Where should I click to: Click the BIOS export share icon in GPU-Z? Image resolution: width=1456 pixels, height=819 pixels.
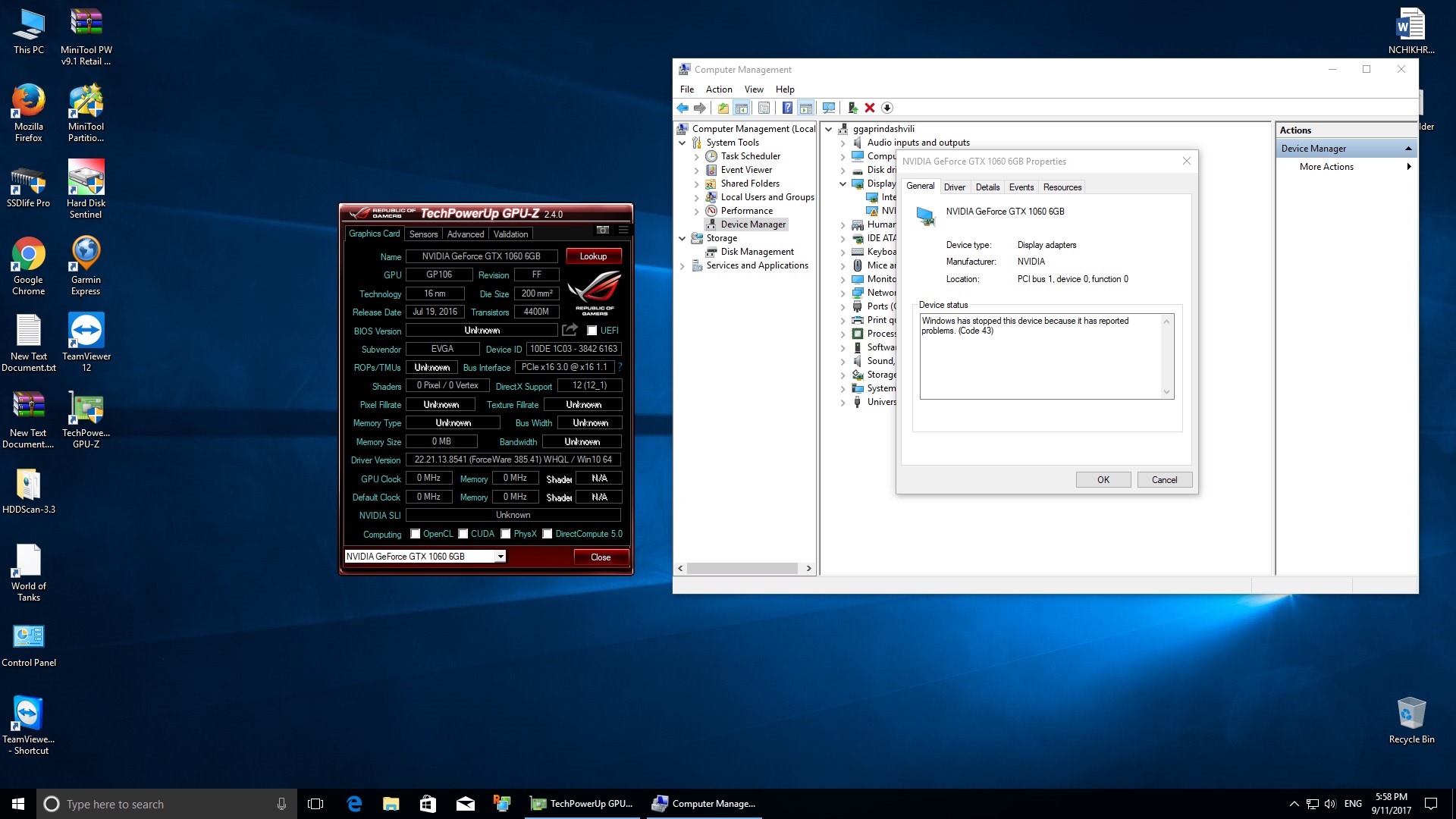pos(570,330)
